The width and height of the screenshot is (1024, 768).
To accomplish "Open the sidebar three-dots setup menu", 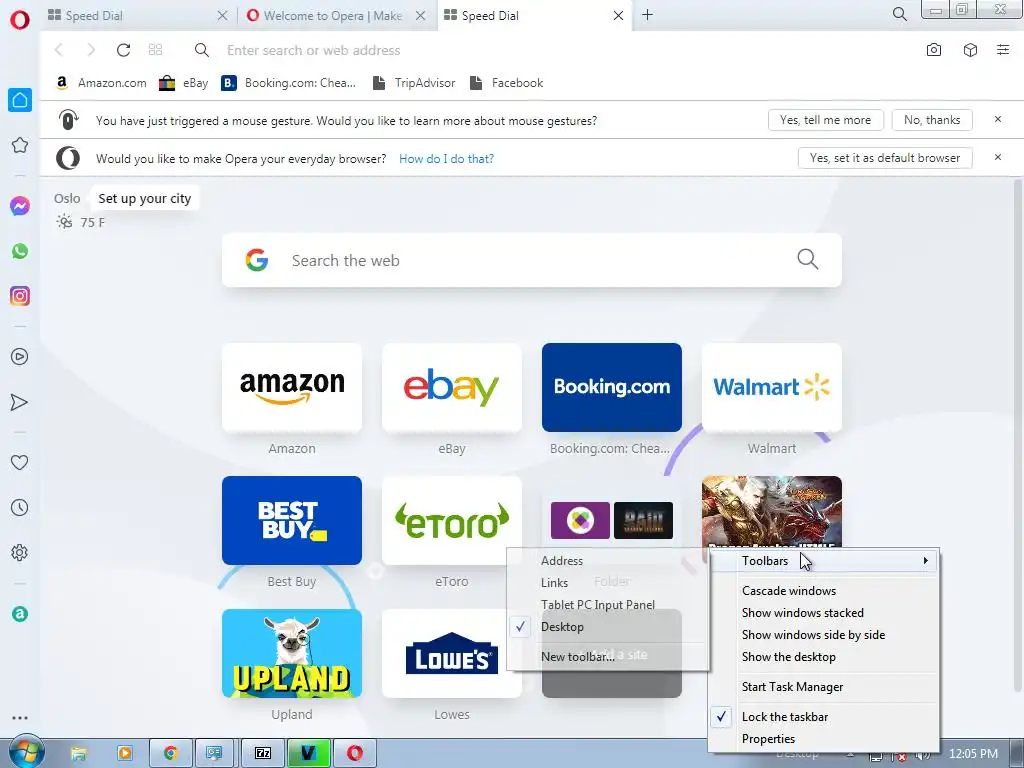I will click(20, 718).
